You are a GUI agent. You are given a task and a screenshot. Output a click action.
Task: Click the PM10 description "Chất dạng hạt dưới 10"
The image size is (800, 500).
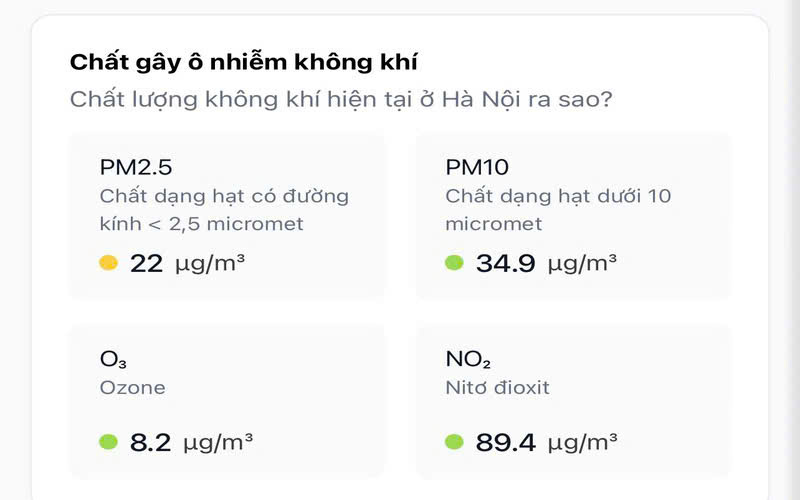tap(558, 195)
